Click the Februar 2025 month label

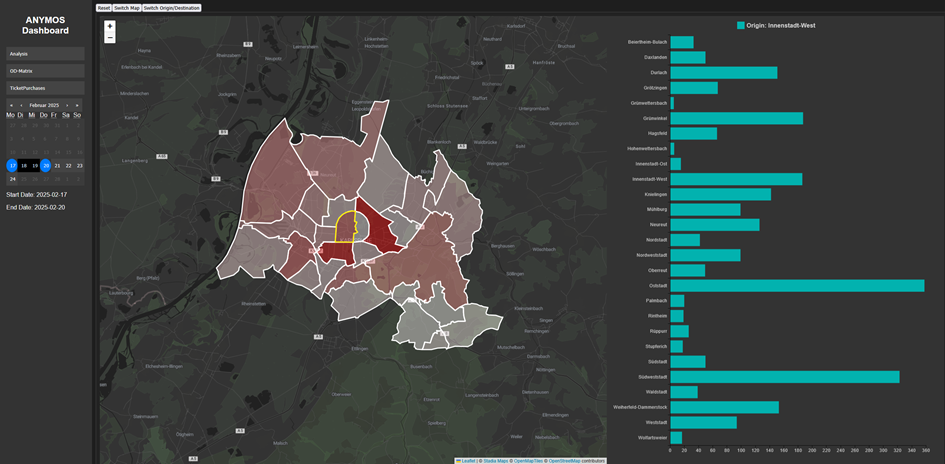pos(44,105)
